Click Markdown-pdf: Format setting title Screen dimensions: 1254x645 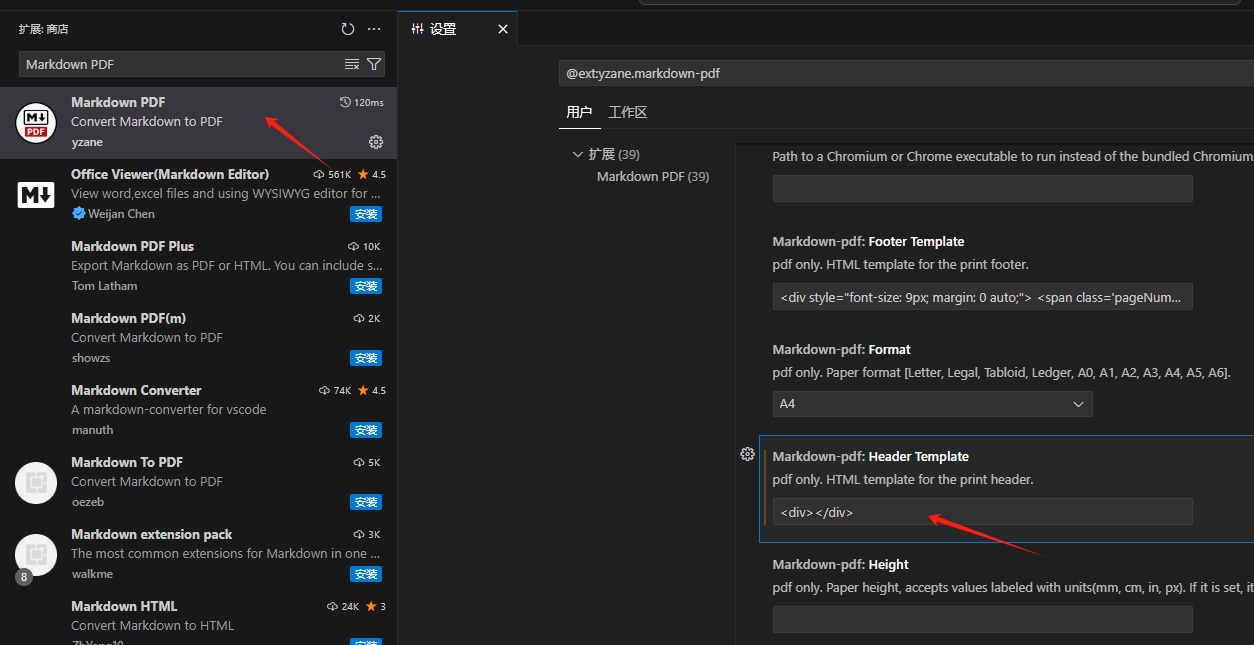841,349
